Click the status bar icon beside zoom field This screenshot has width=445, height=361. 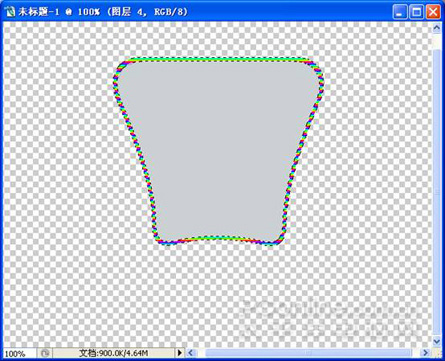[45, 353]
